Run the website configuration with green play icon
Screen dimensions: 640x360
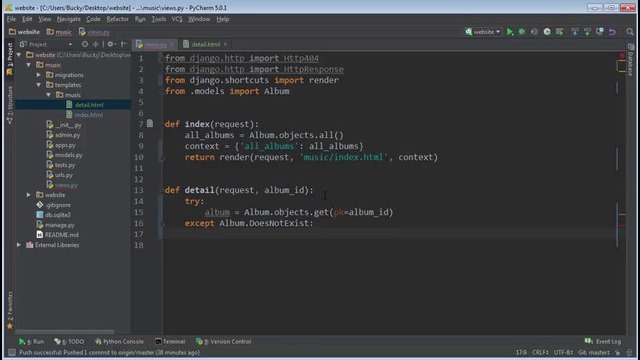click(x=510, y=32)
